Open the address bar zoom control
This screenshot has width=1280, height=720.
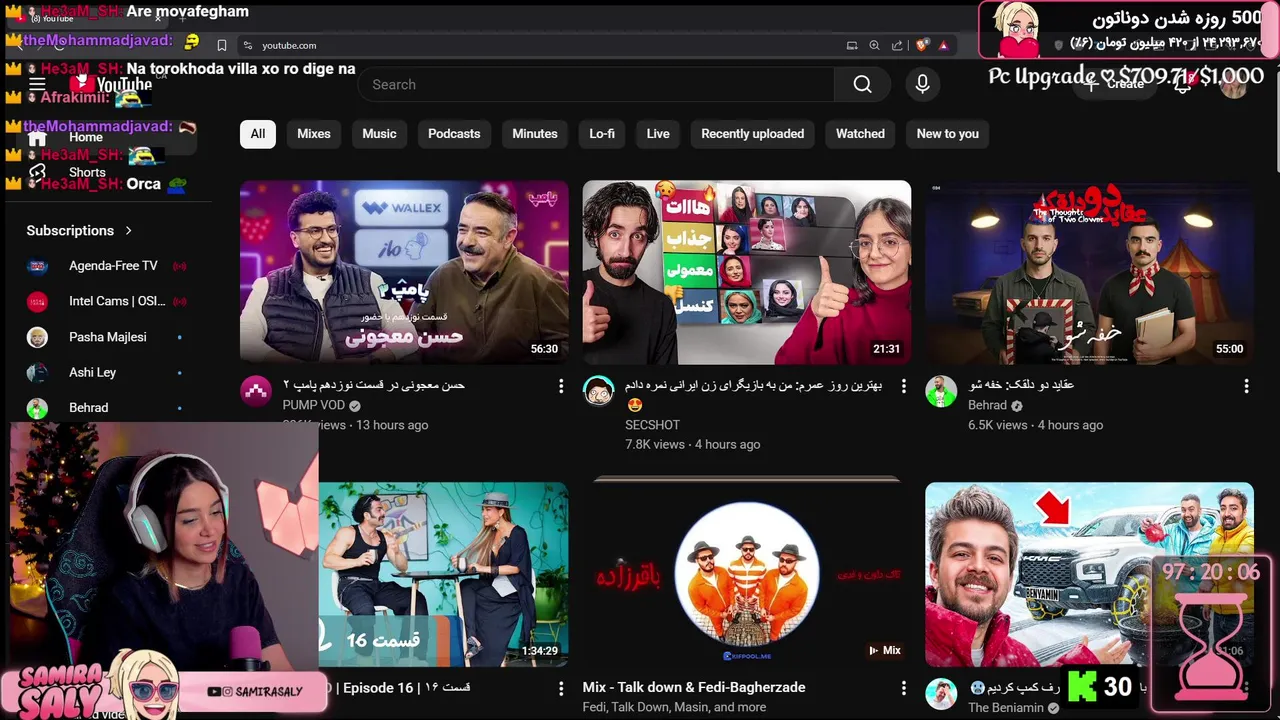click(874, 45)
